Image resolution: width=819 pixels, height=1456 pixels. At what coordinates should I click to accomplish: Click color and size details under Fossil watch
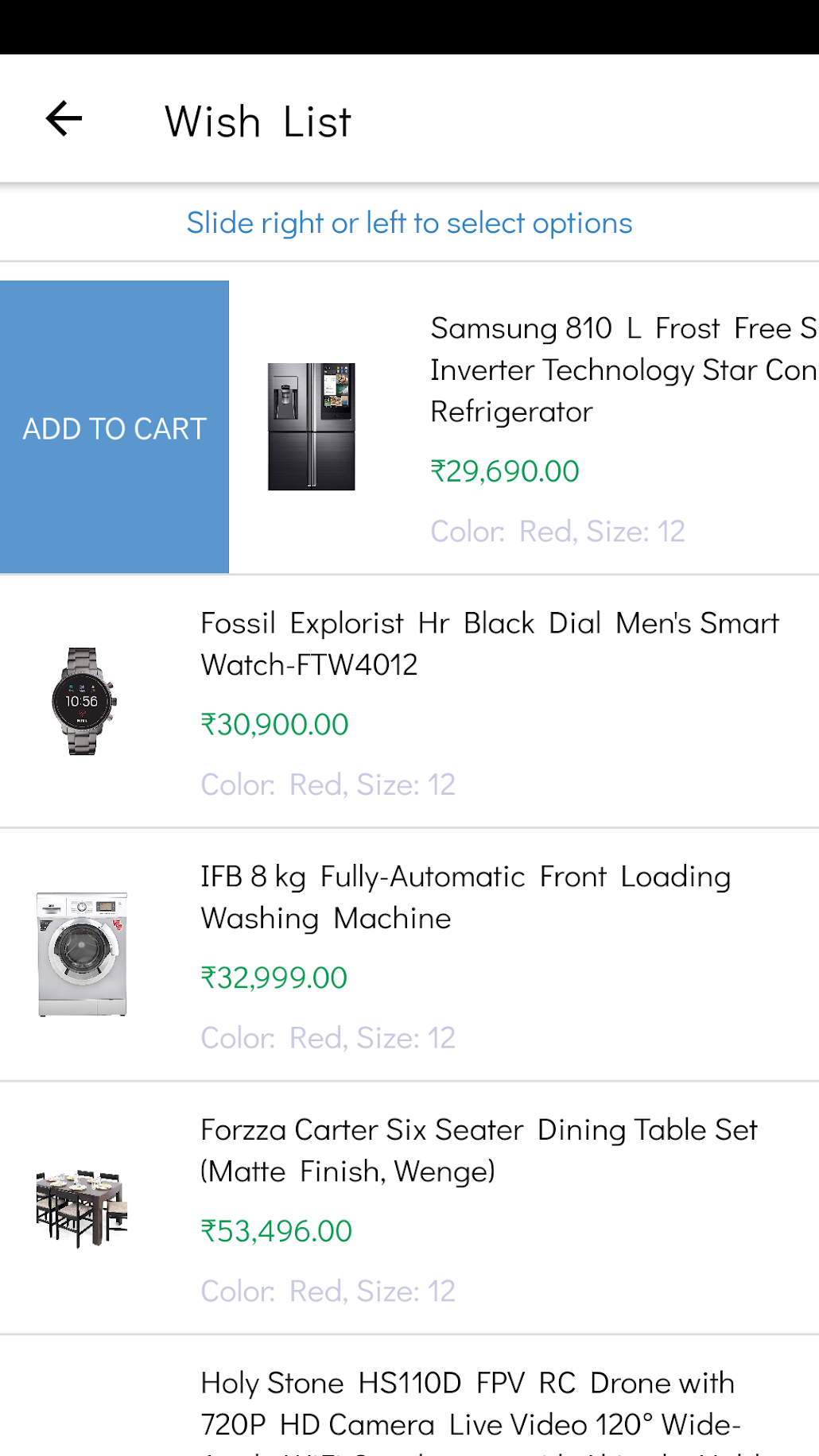point(328,785)
